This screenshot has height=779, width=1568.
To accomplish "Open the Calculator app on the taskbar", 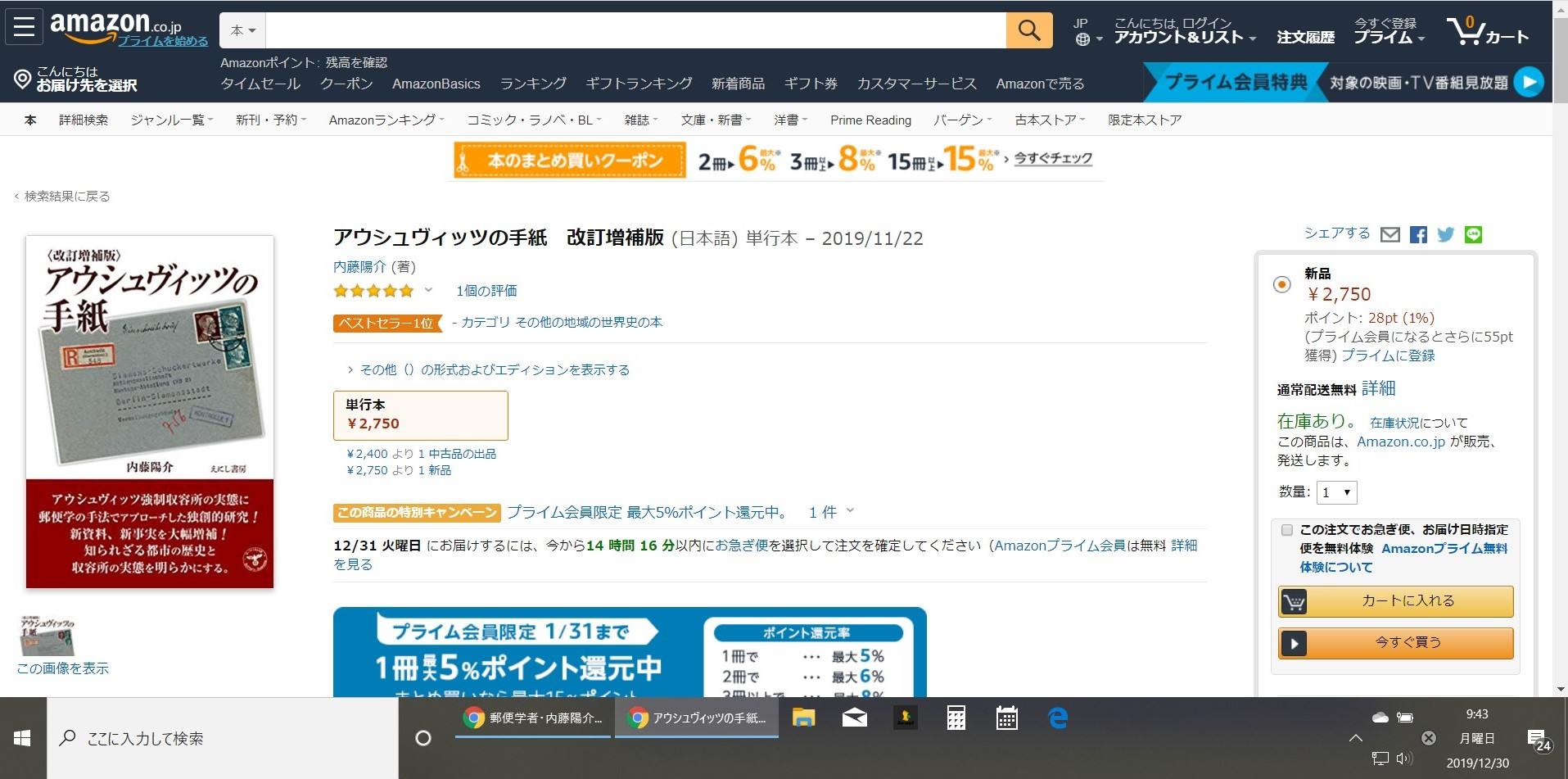I will (956, 718).
